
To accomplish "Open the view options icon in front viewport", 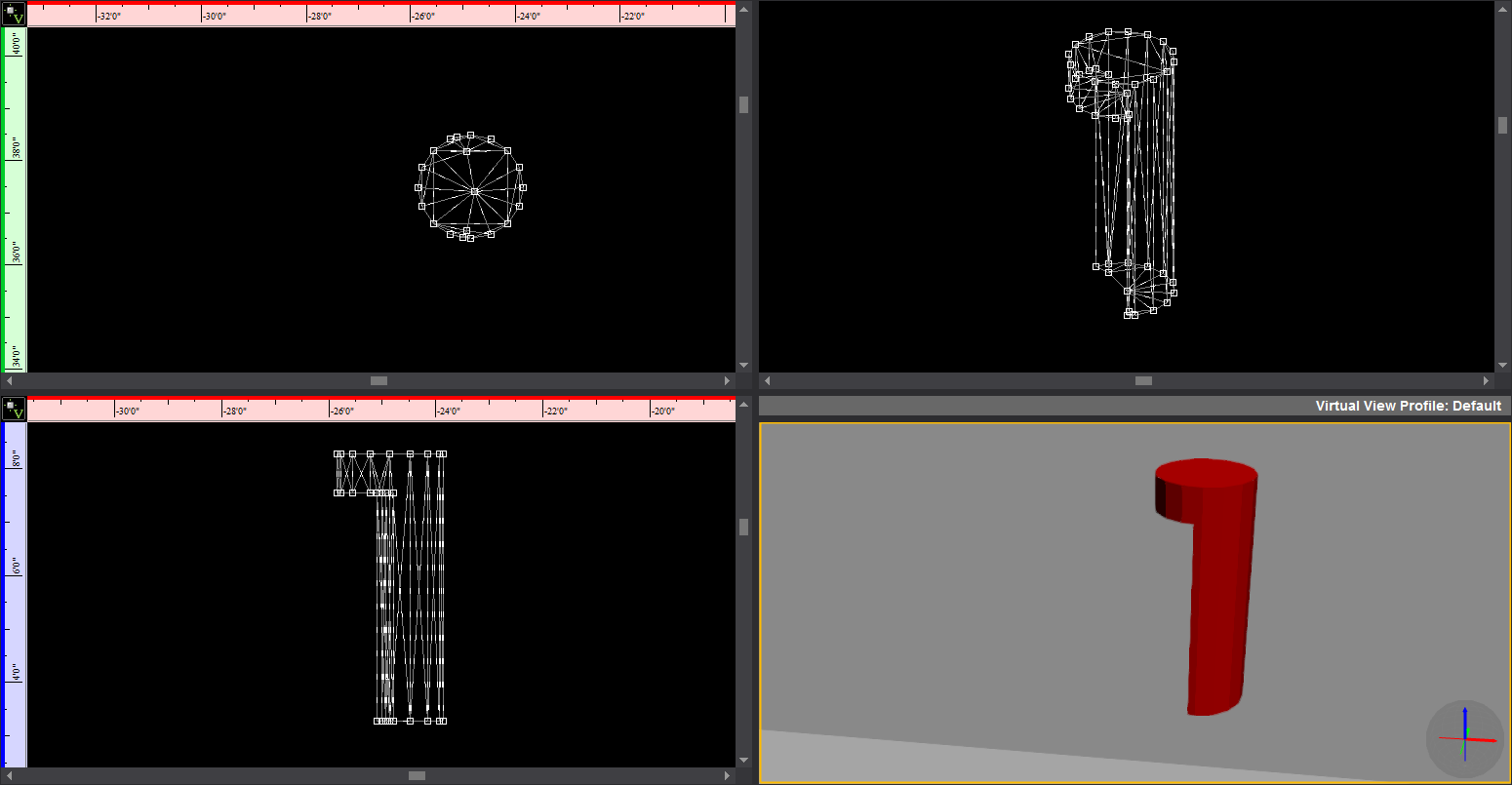I will (x=14, y=409).
